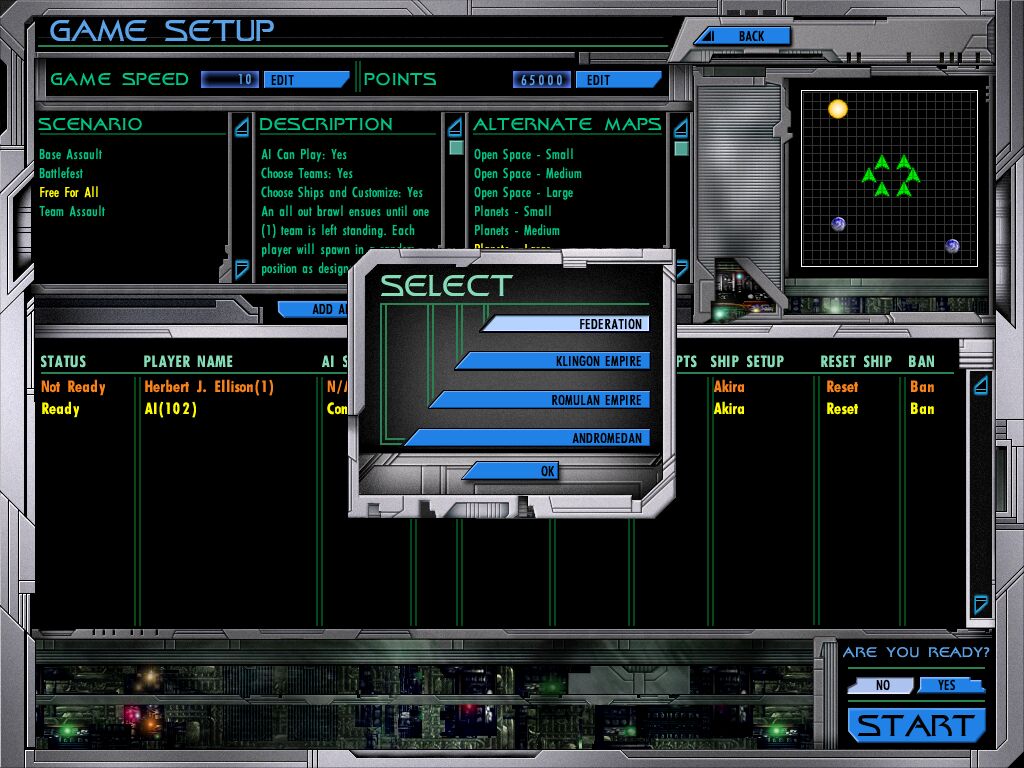This screenshot has height=768, width=1024.
Task: Click the game speed field showing 10
Action: pyautogui.click(x=230, y=80)
